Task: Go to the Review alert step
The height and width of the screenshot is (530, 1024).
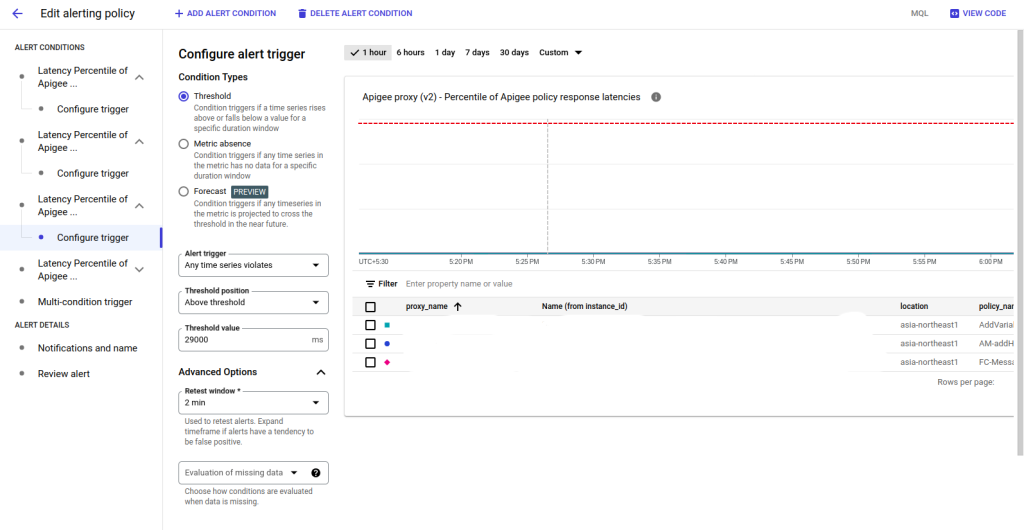Action: [64, 374]
